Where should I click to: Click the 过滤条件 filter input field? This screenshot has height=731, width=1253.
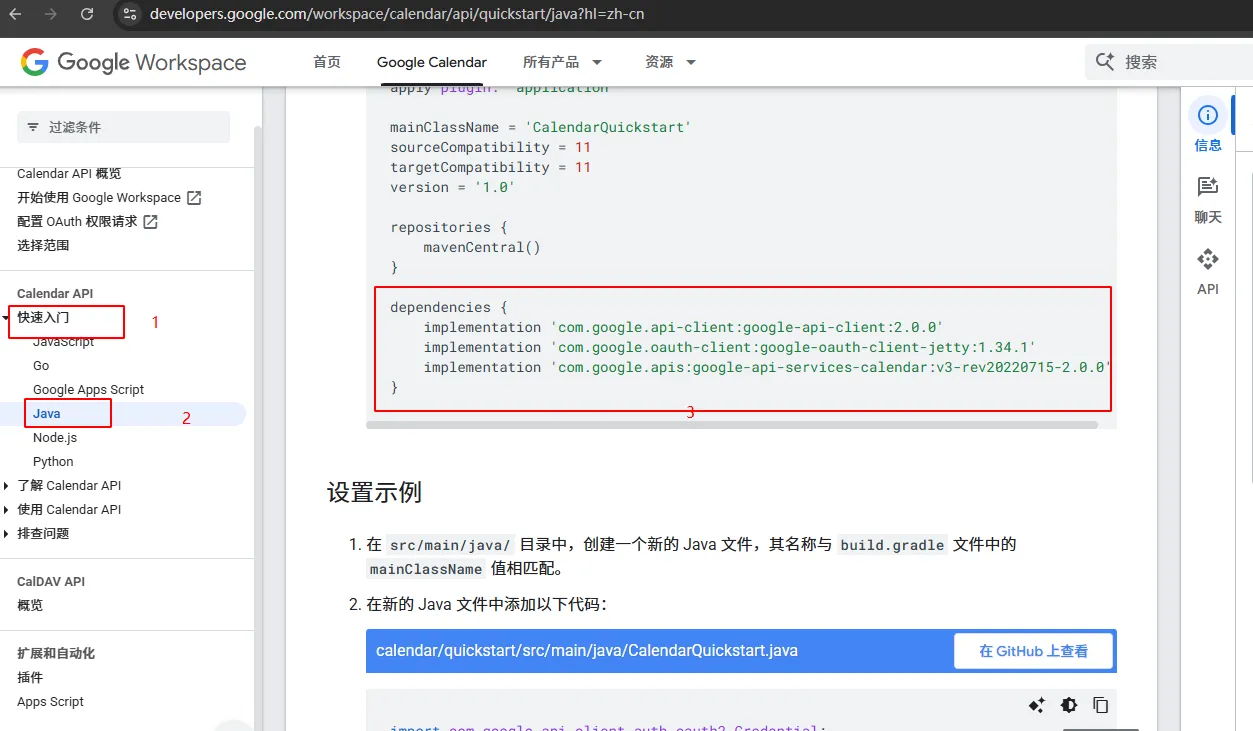(124, 127)
